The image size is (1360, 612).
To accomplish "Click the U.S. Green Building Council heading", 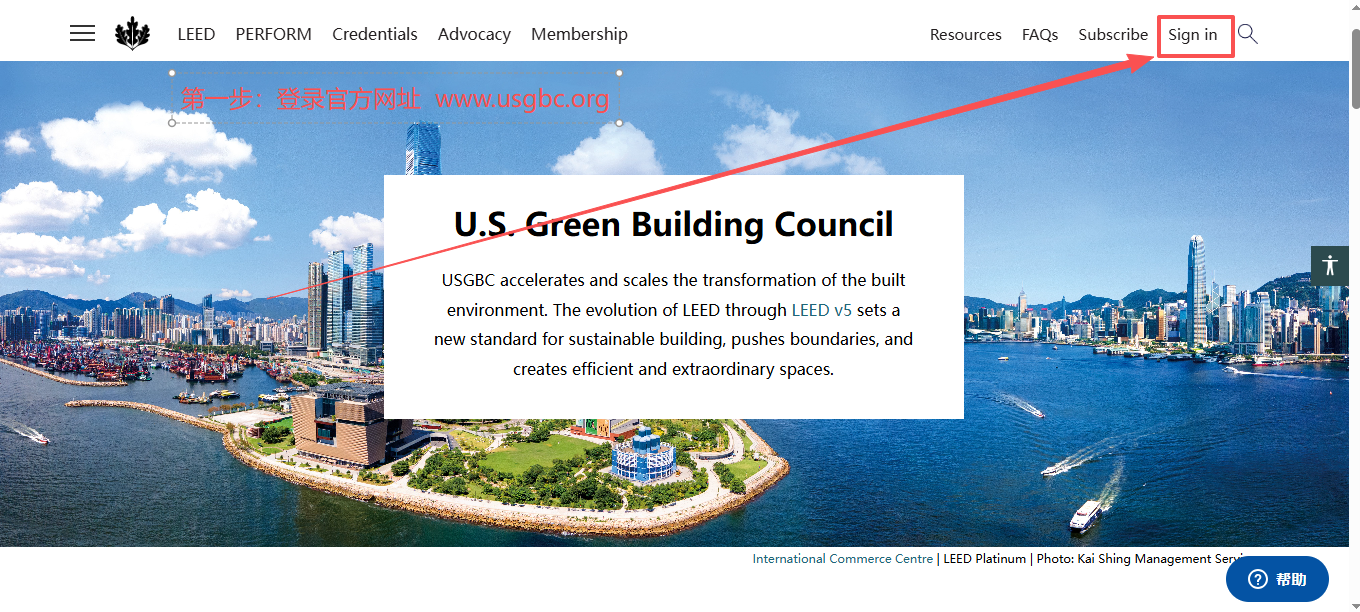I will [x=673, y=224].
